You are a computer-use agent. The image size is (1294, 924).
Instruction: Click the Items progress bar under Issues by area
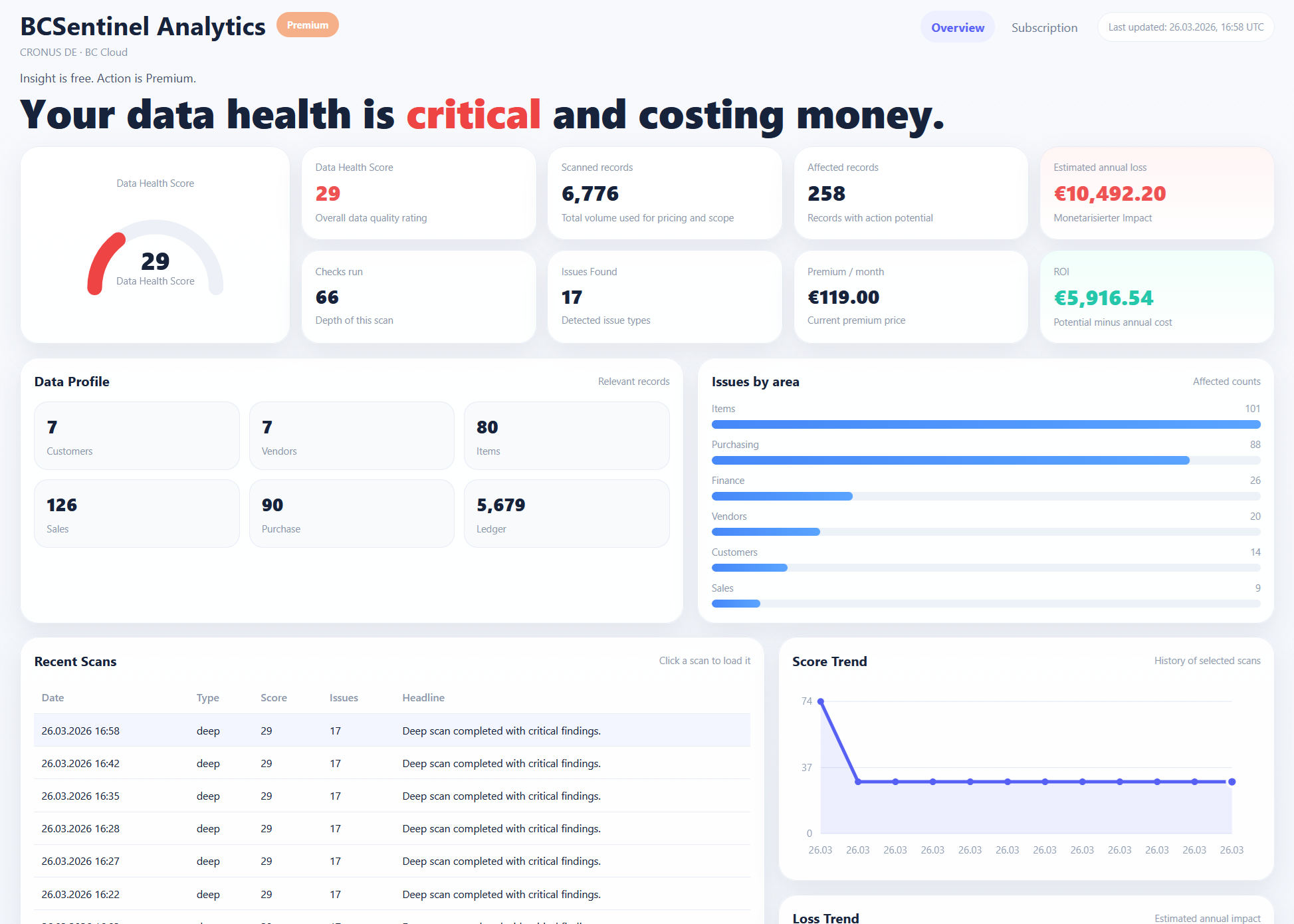[x=986, y=424]
